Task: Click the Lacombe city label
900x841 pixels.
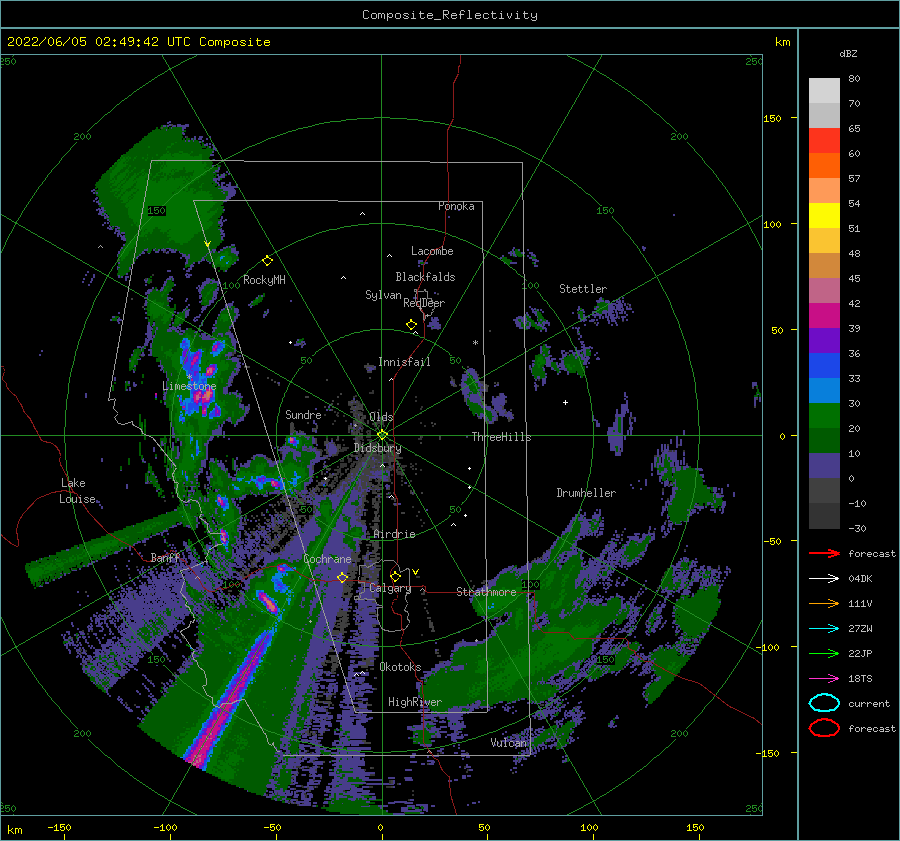Action: tap(432, 251)
